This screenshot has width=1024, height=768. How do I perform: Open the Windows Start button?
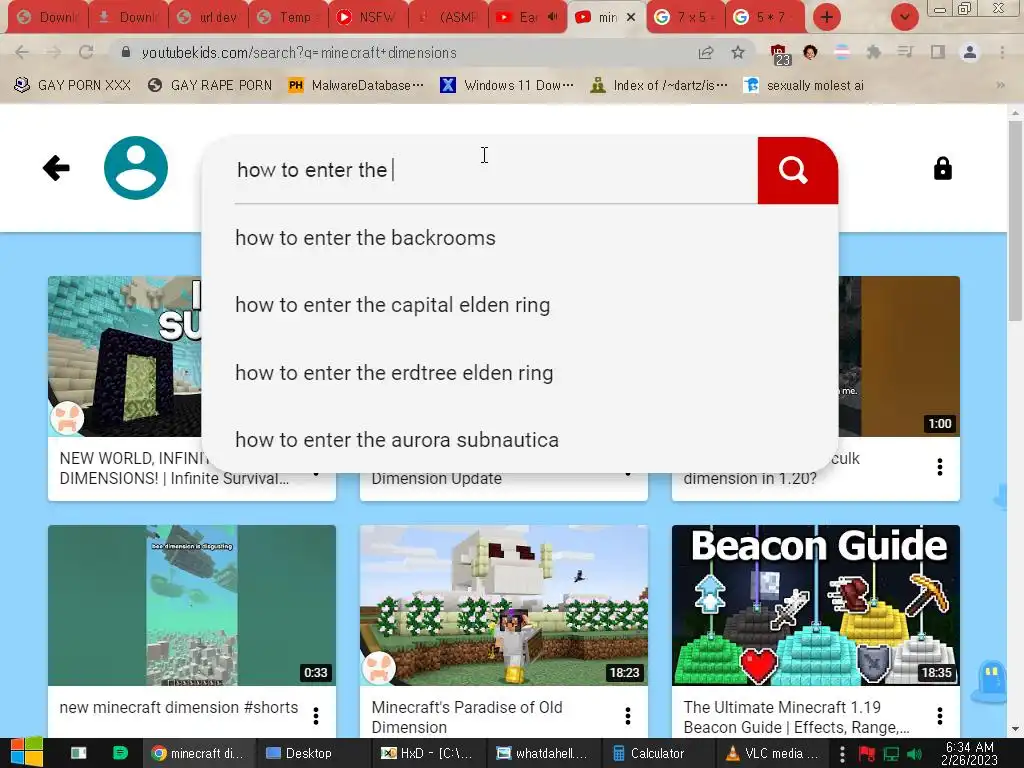tap(27, 753)
